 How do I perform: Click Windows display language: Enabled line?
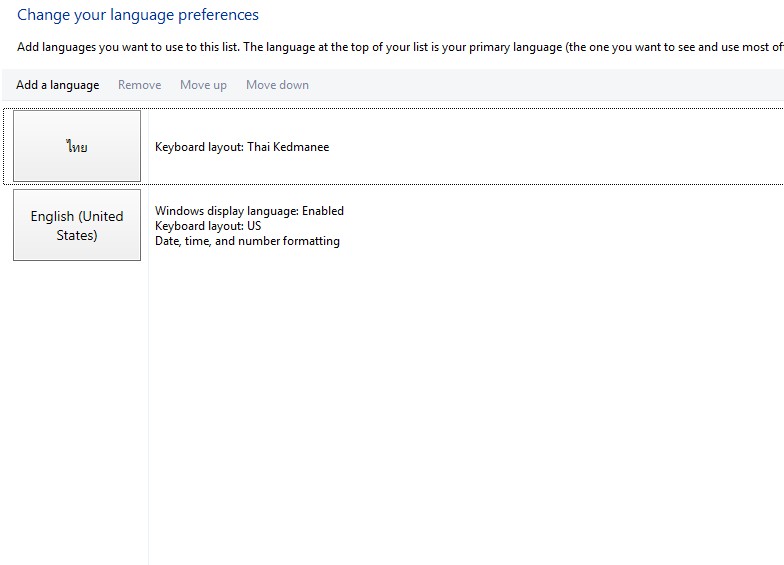pyautogui.click(x=250, y=211)
